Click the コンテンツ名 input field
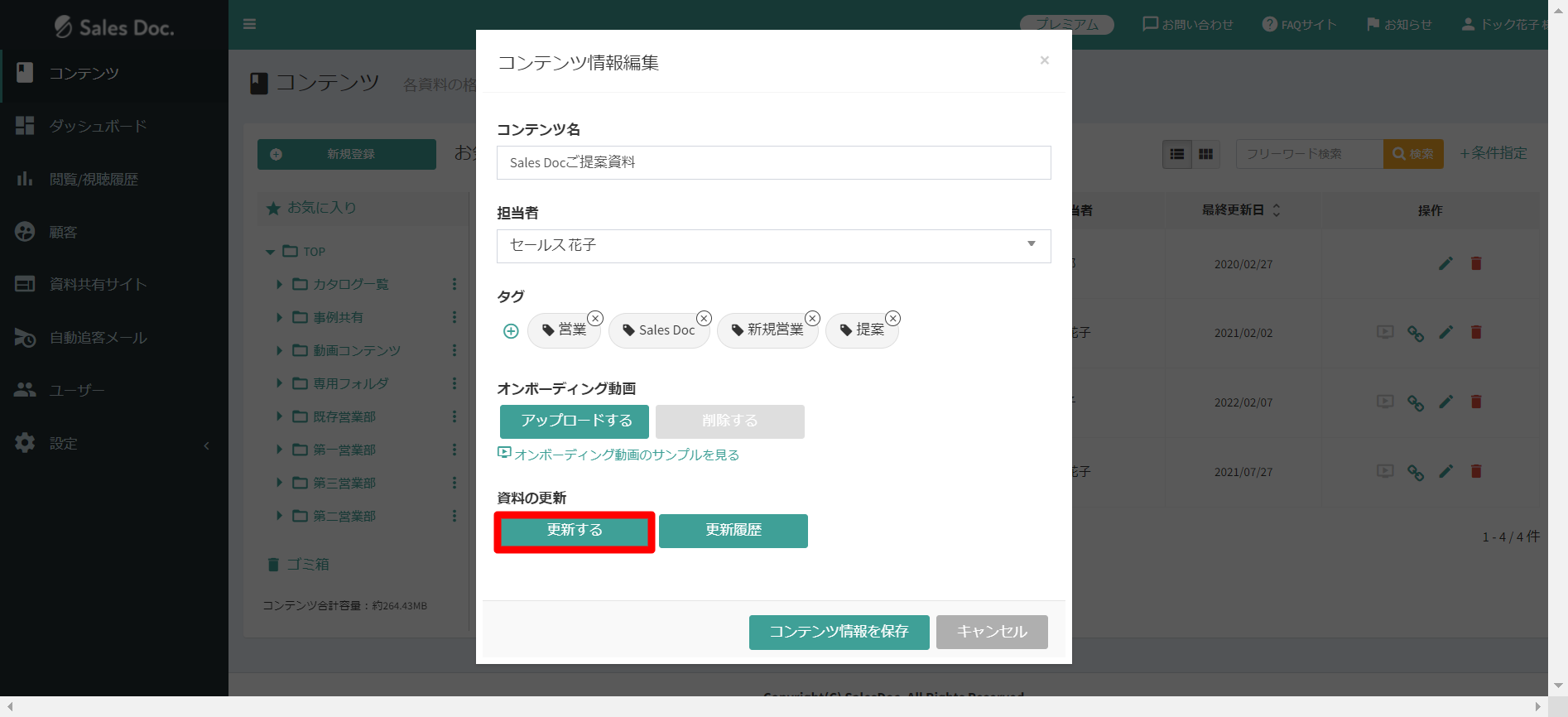The width and height of the screenshot is (1568, 717). 773,162
